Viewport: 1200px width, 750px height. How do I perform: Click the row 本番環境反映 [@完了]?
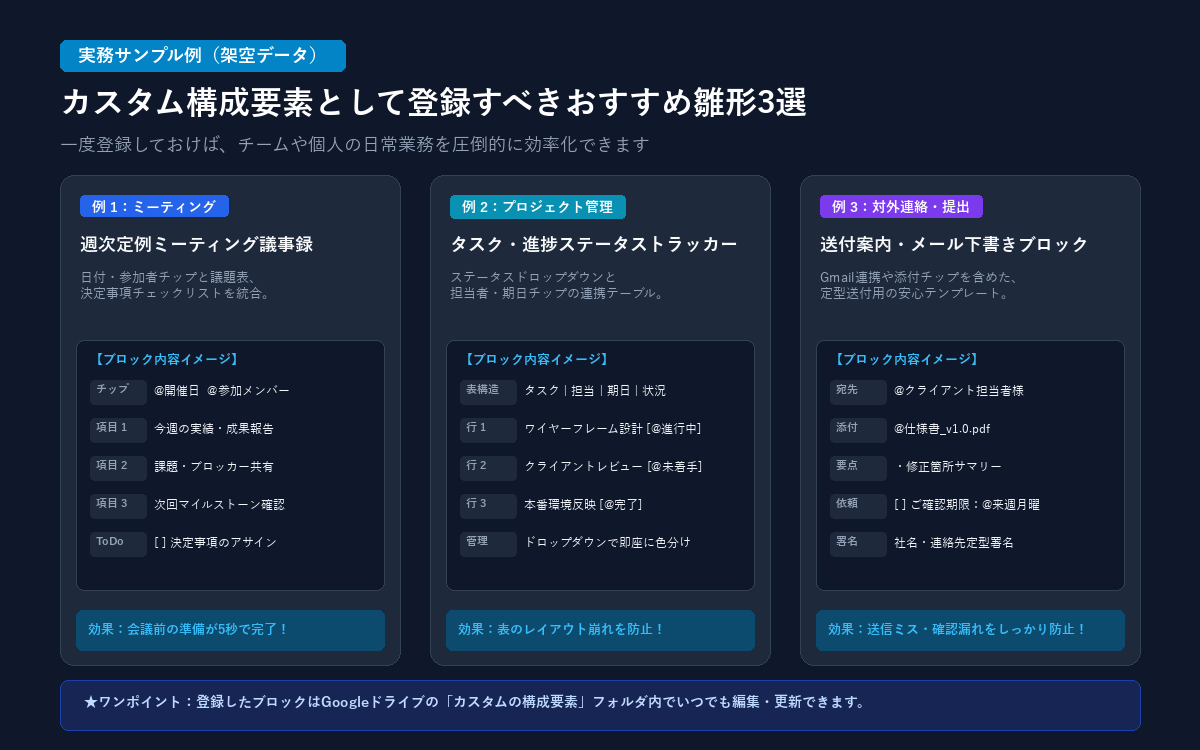tap(583, 505)
